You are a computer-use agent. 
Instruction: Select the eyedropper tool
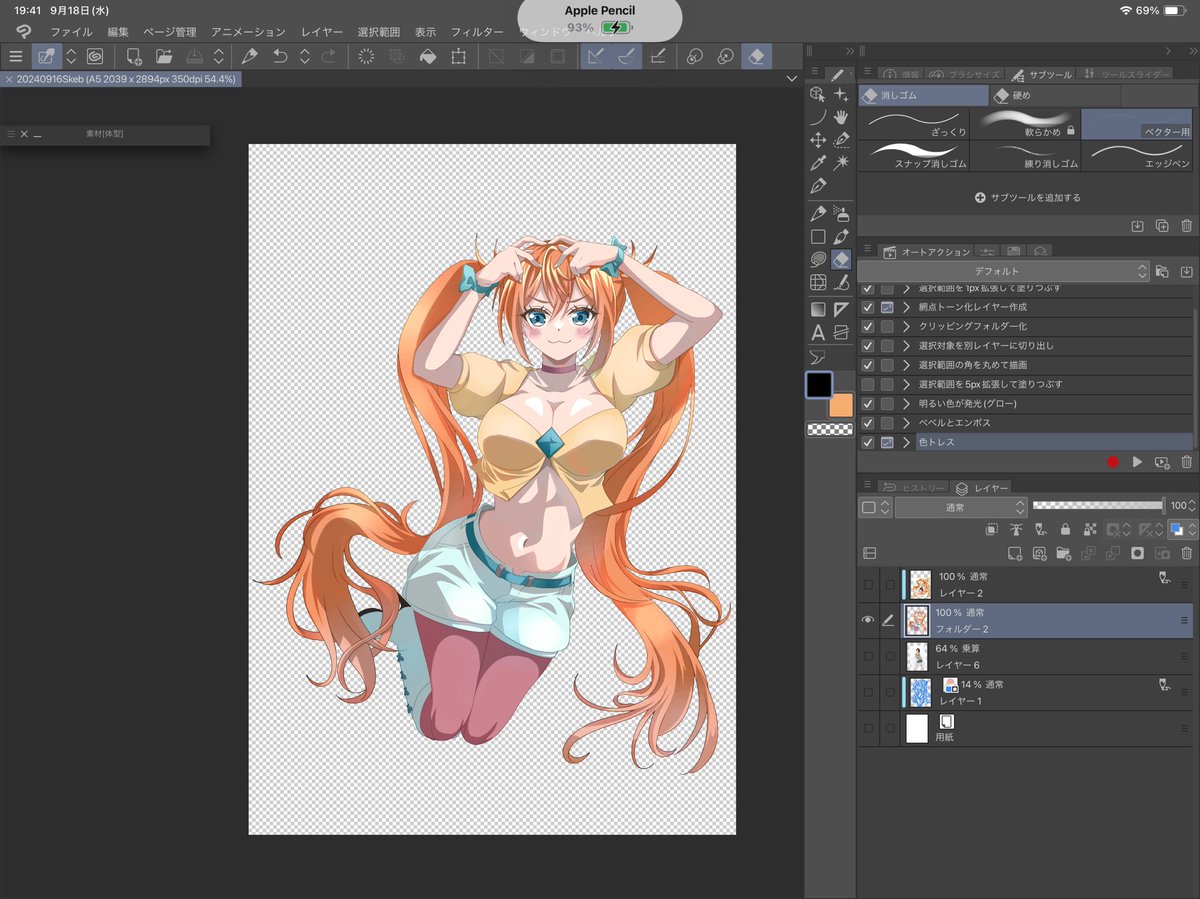[x=818, y=162]
